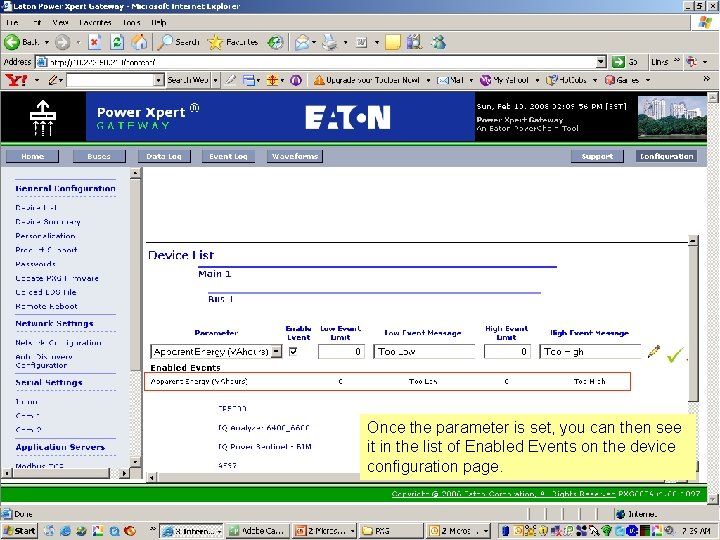Screen dimensions: 720x540
Task: Click the green Go arrow button
Action: (619, 62)
